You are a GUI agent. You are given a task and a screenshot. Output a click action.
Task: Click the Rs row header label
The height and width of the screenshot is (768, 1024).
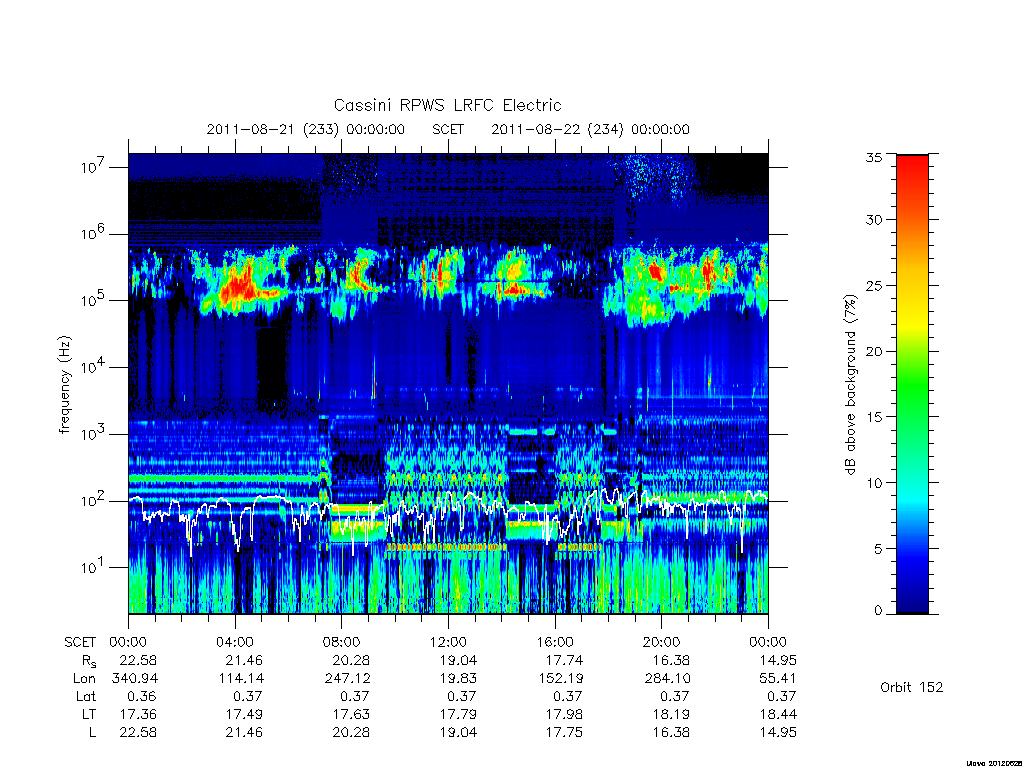tap(89, 661)
